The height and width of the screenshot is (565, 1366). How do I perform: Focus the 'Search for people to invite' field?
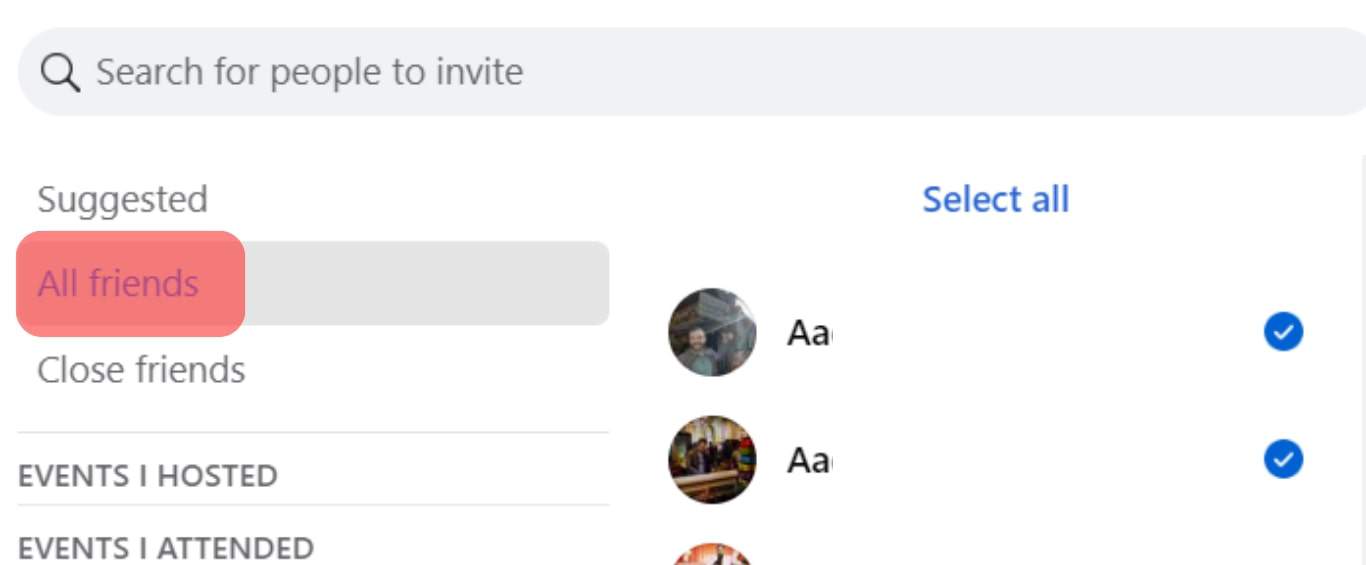(692, 71)
